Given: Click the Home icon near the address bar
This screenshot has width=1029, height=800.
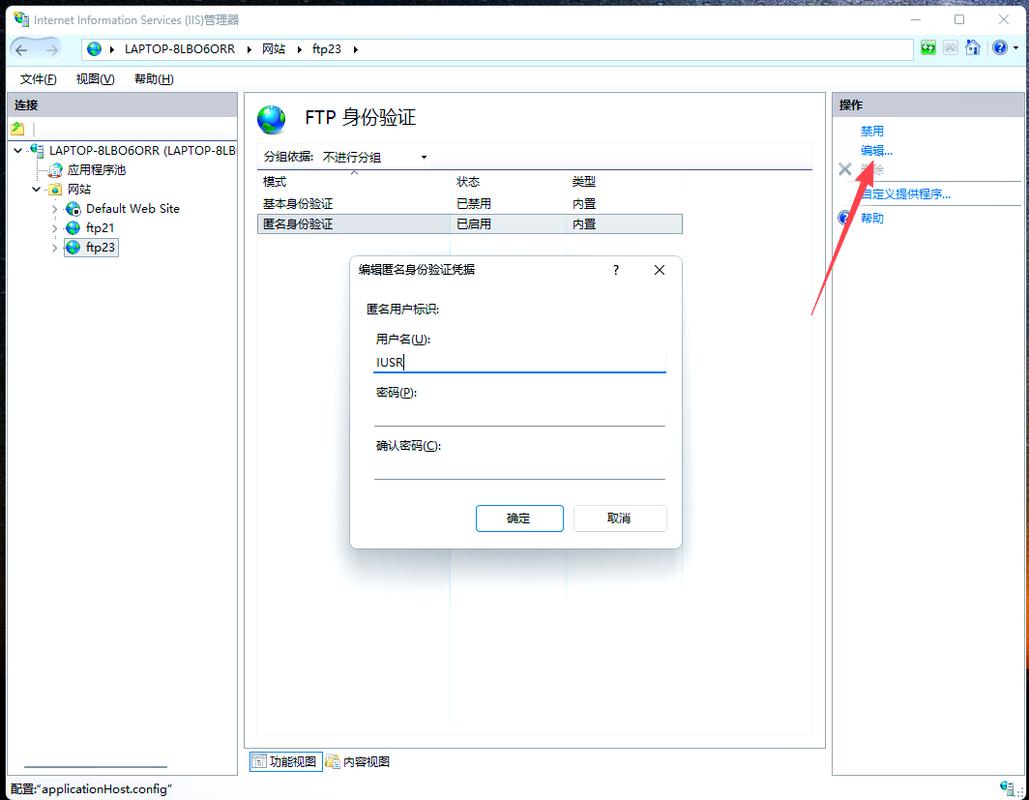Looking at the screenshot, I should [x=973, y=47].
